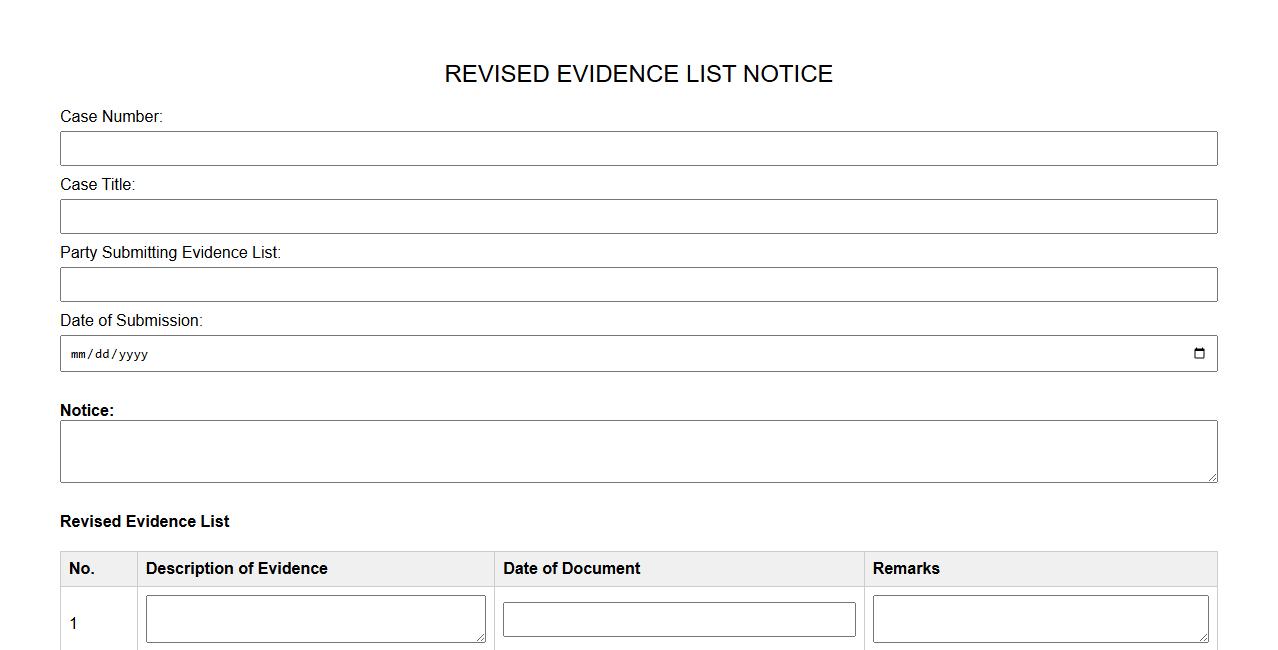
Task: Open the Date of Submission calendar picker
Action: (x=1199, y=353)
